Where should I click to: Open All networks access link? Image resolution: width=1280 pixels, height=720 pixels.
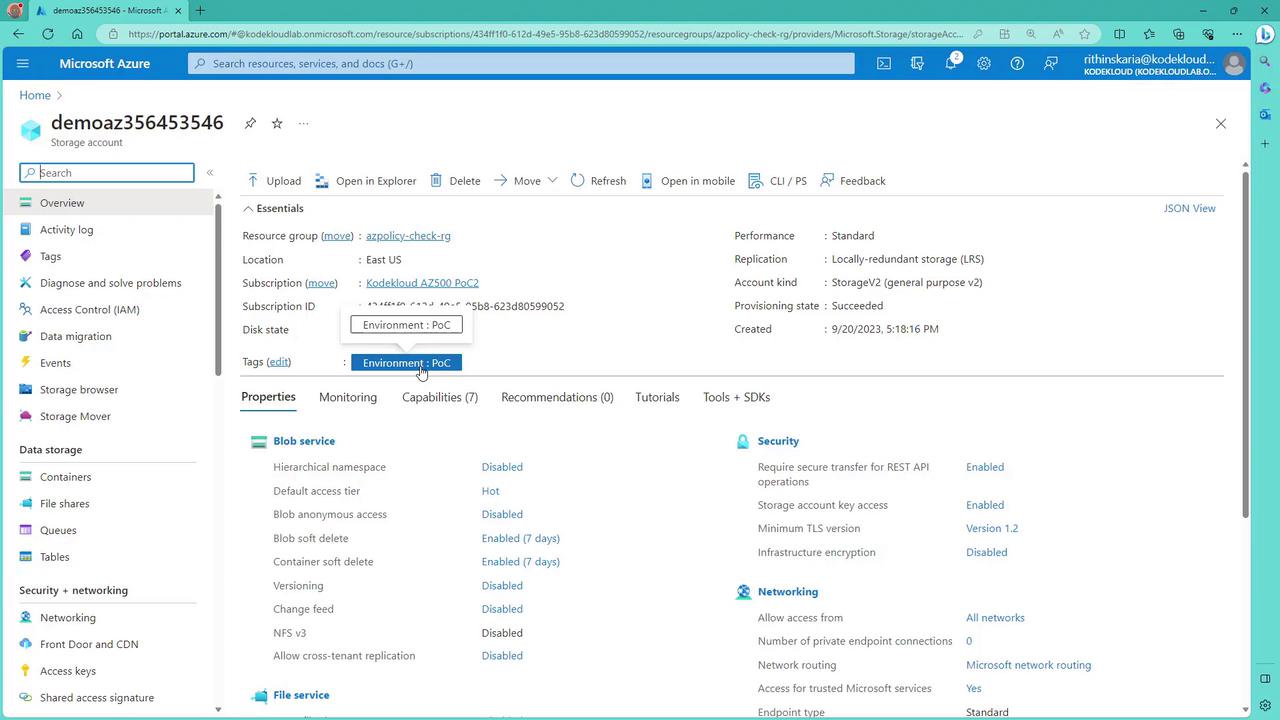click(x=995, y=618)
